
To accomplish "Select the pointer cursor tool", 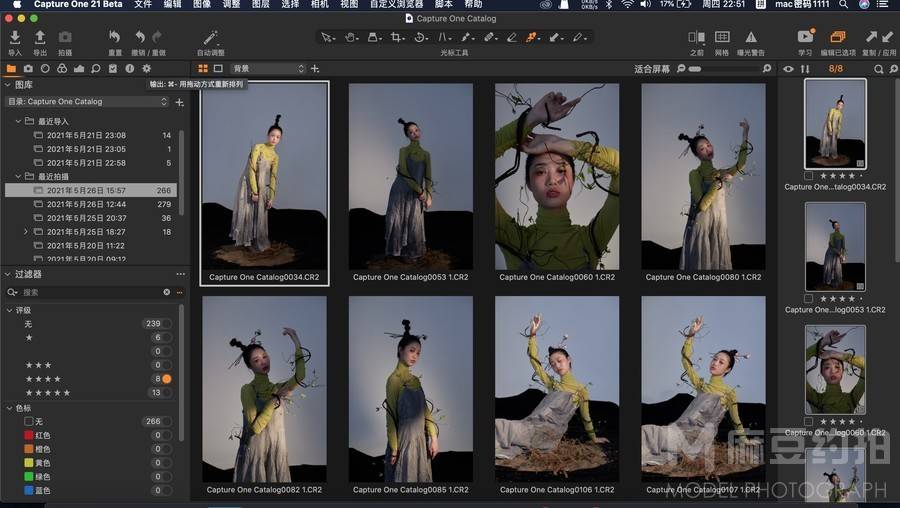I will click(327, 37).
